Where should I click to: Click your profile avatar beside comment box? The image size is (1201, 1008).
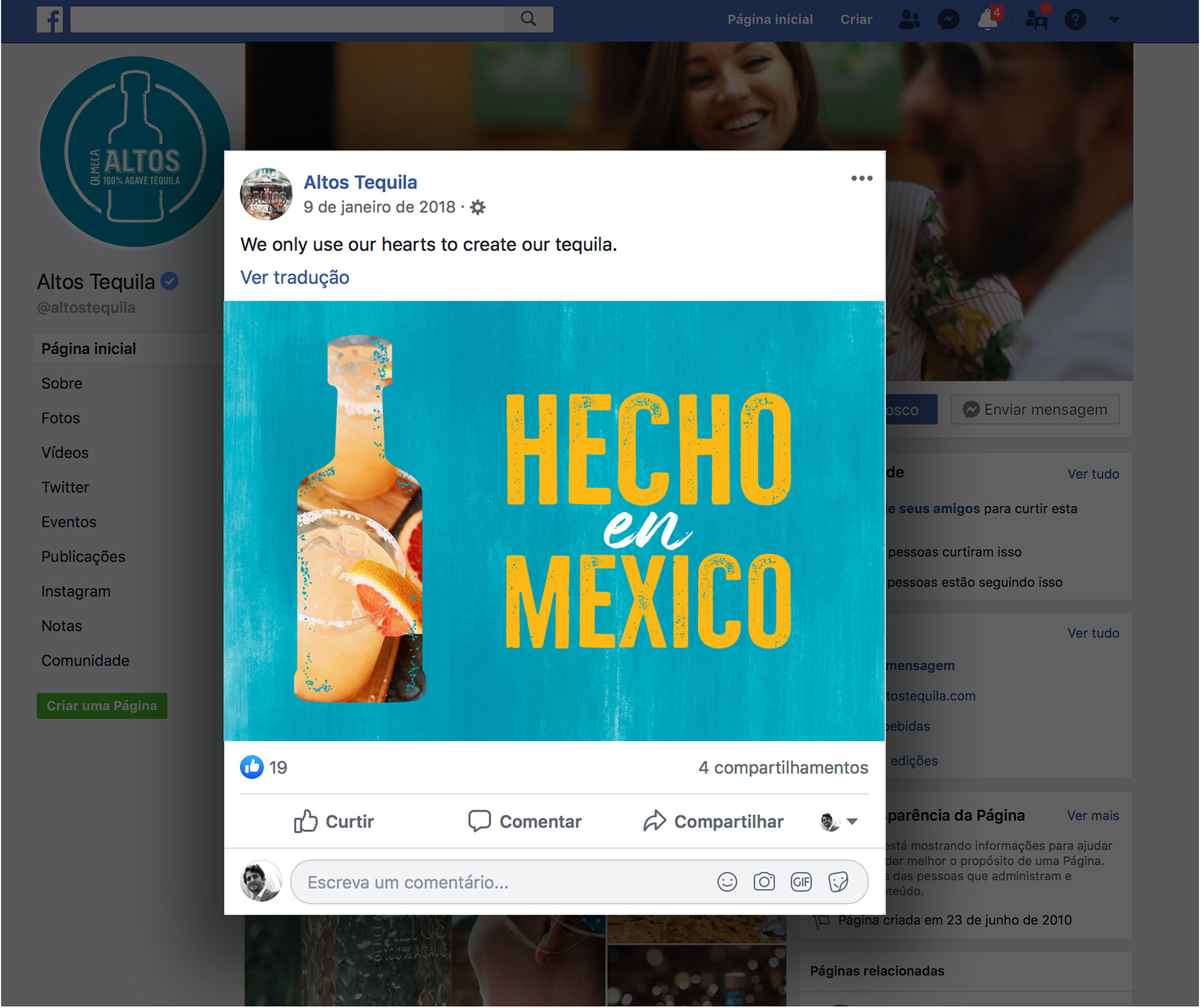[261, 881]
